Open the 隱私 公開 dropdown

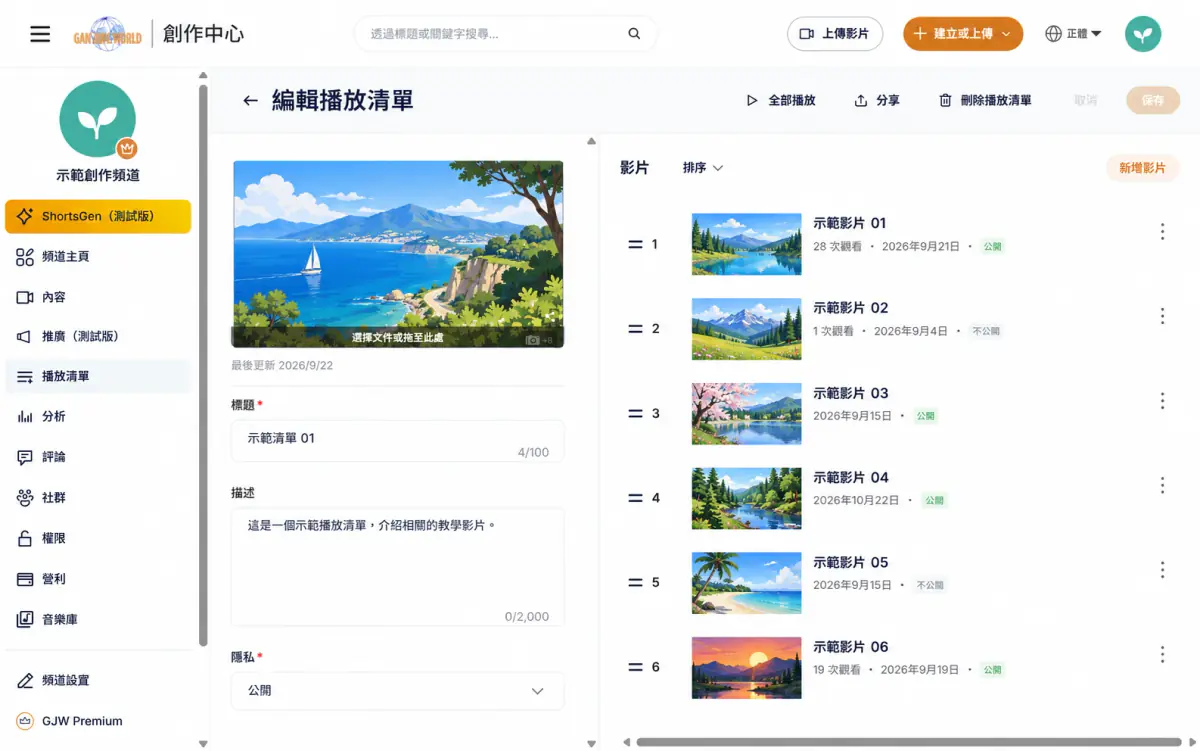click(x=397, y=691)
